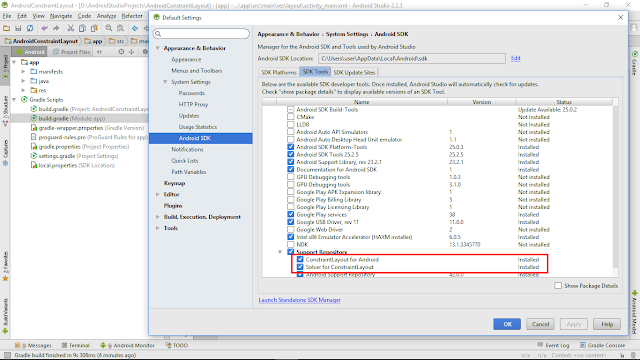This screenshot has width=640, height=360.
Task: Check the LLDB checkbox
Action: click(291, 124)
